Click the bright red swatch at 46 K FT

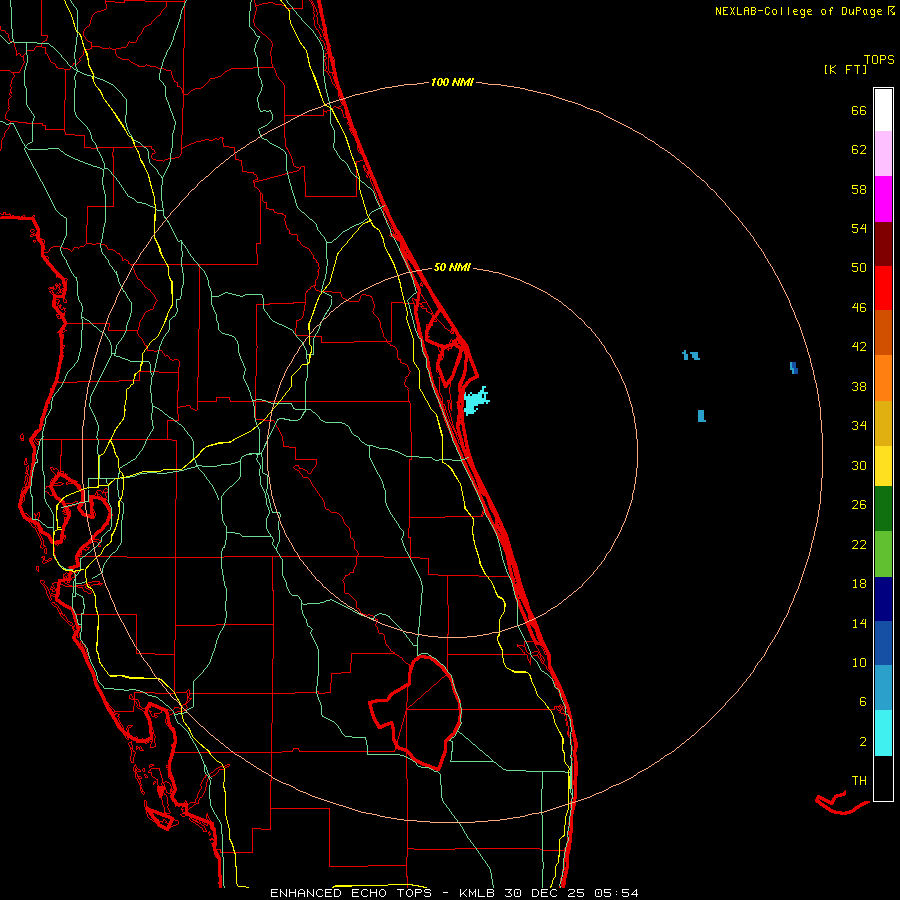pos(883,288)
